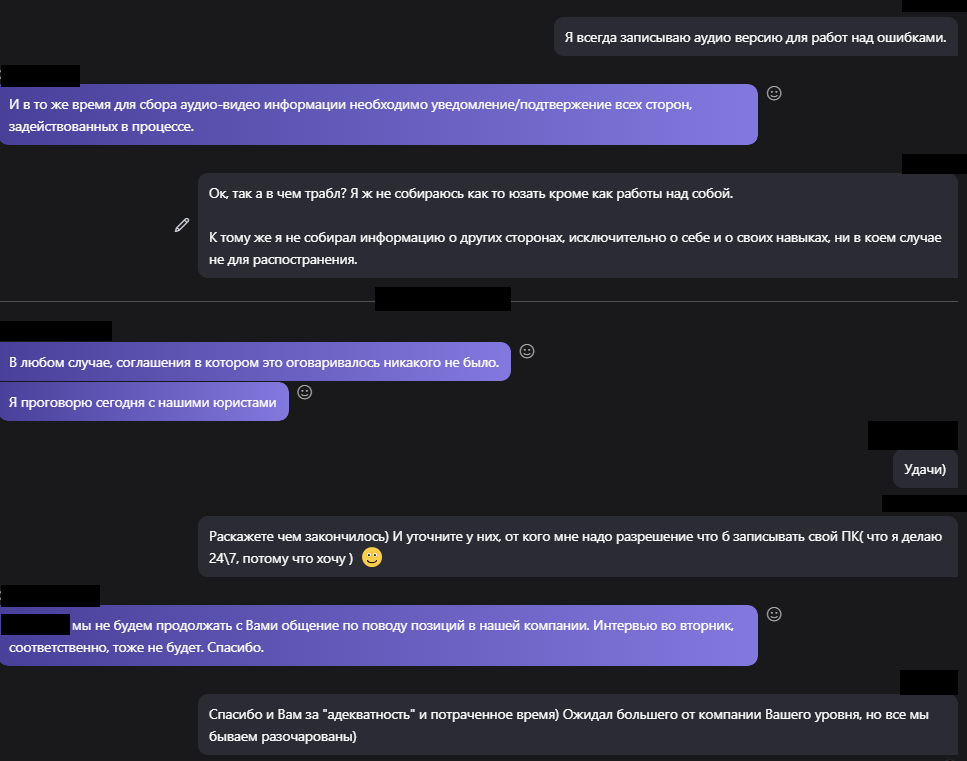This screenshot has width=967, height=761.
Task: Click the "В любом случае, соглашения" message bubble
Action: point(255,362)
